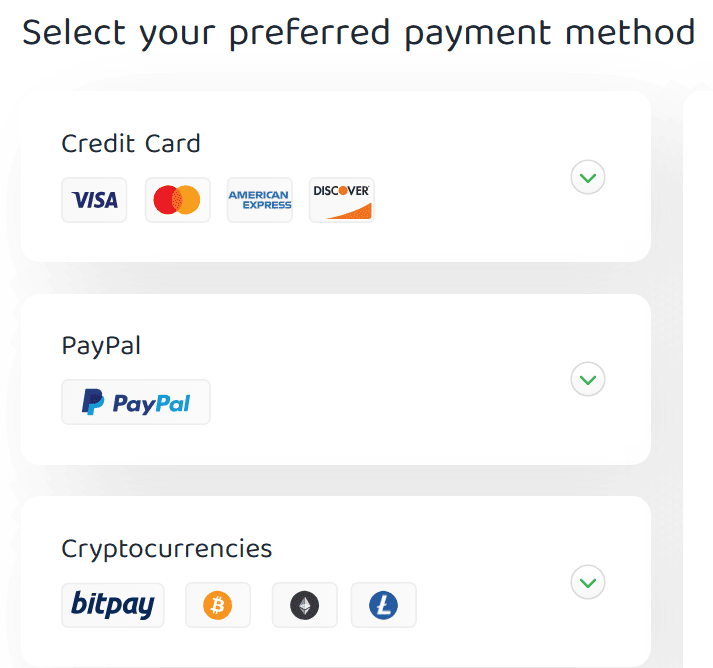This screenshot has width=713, height=668.
Task: Click the Discover card logo
Action: [342, 200]
